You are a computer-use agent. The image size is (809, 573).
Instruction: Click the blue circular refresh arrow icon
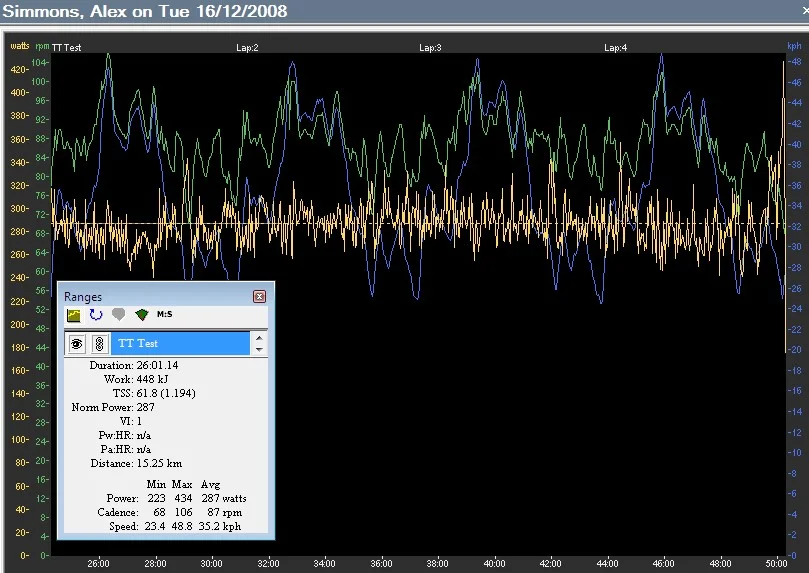pyautogui.click(x=96, y=315)
